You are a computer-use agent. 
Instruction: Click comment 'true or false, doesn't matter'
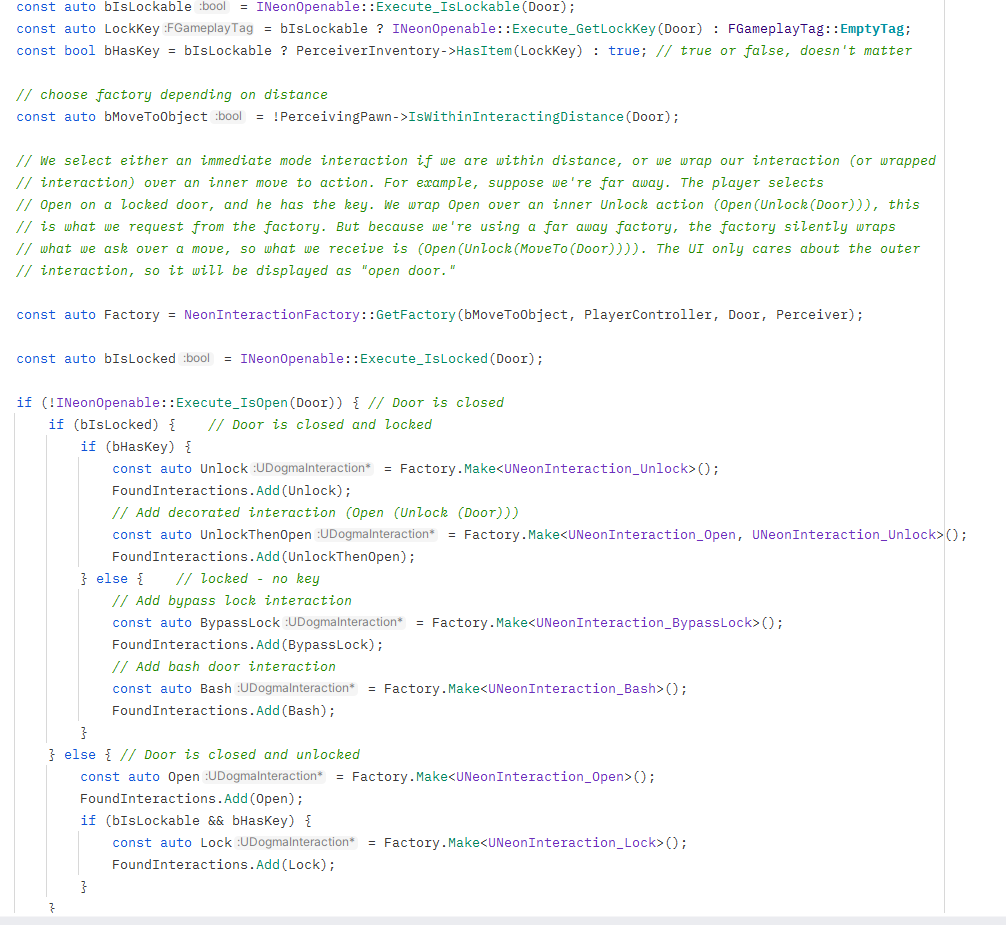[x=783, y=51]
